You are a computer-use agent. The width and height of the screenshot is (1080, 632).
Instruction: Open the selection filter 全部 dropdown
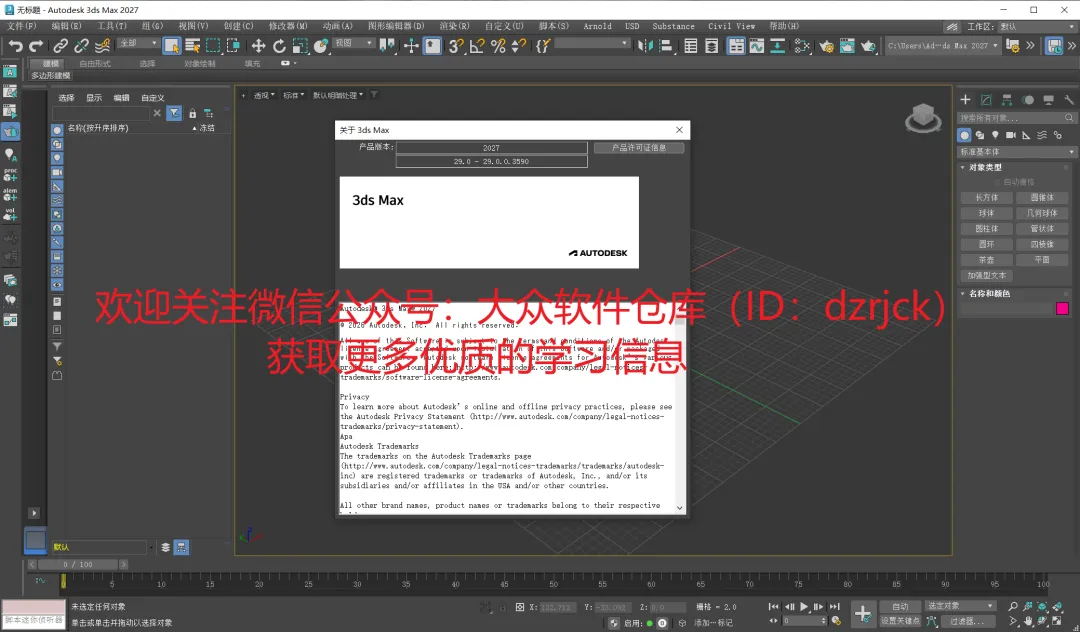tap(138, 43)
